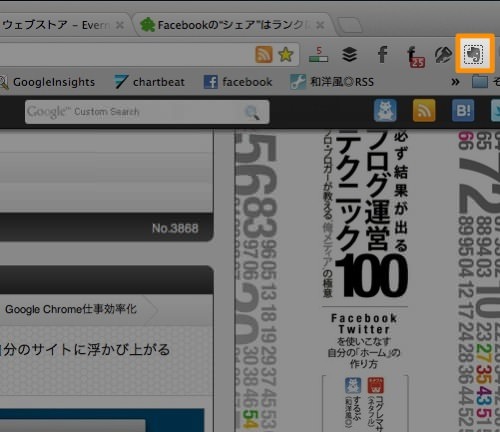Click the Hatena B! bookmark icon
The image size is (500, 432).
(463, 110)
